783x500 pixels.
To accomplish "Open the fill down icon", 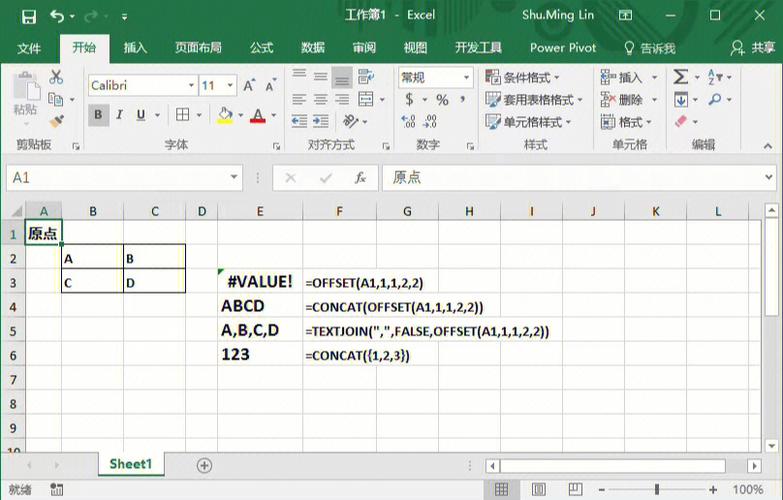I will click(x=681, y=99).
